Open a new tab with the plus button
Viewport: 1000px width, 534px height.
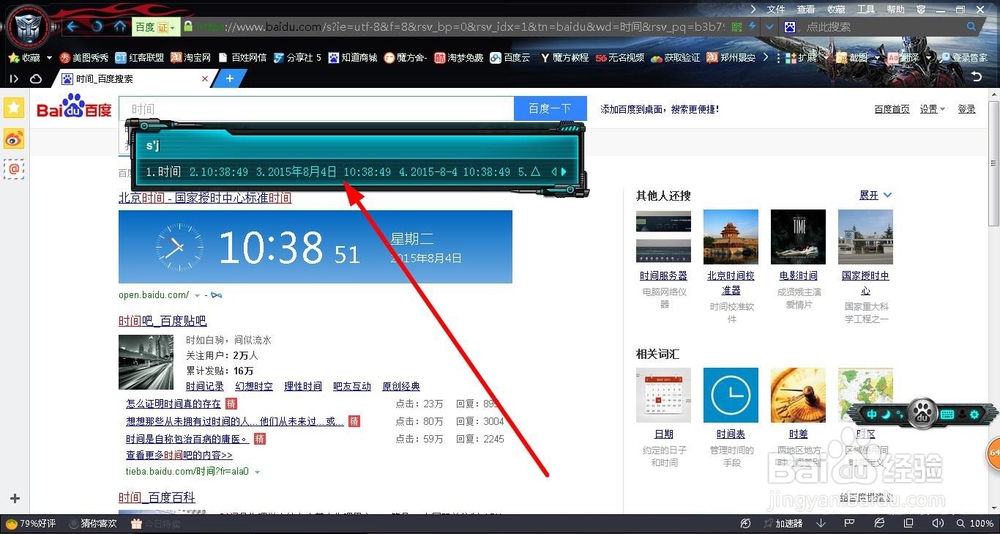[230, 78]
